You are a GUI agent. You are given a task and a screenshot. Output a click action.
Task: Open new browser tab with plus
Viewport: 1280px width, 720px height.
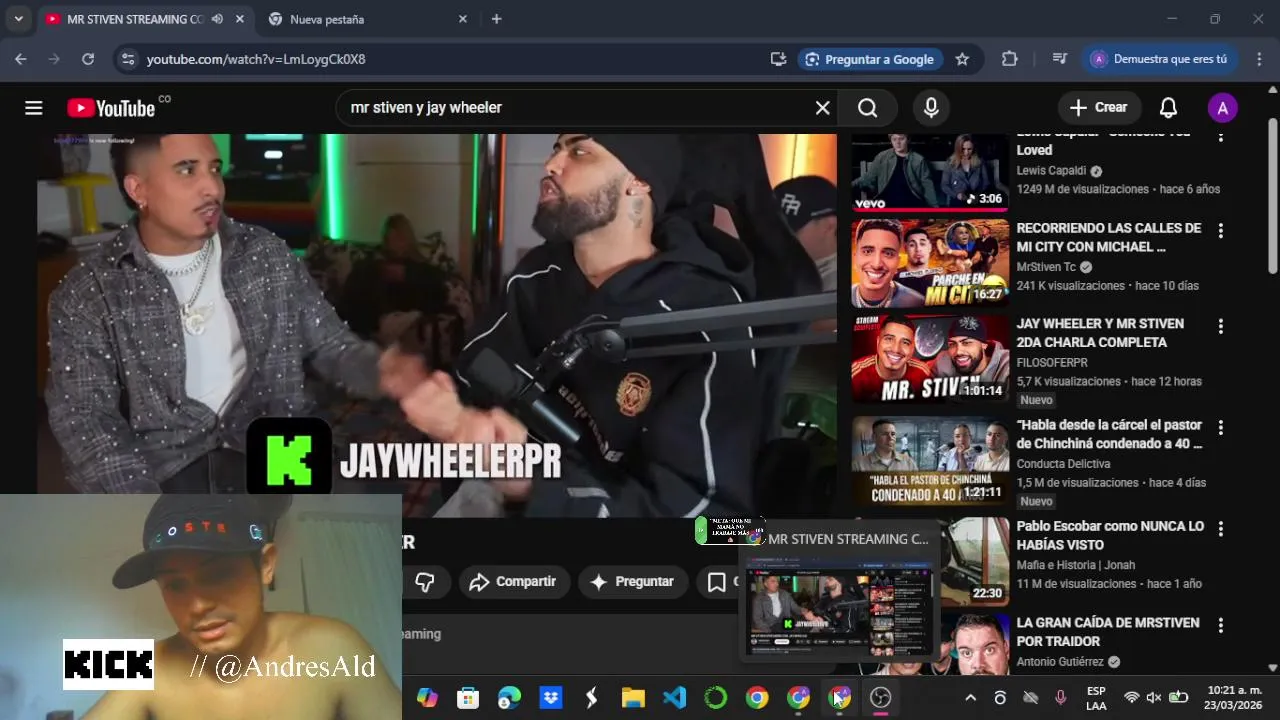click(497, 19)
